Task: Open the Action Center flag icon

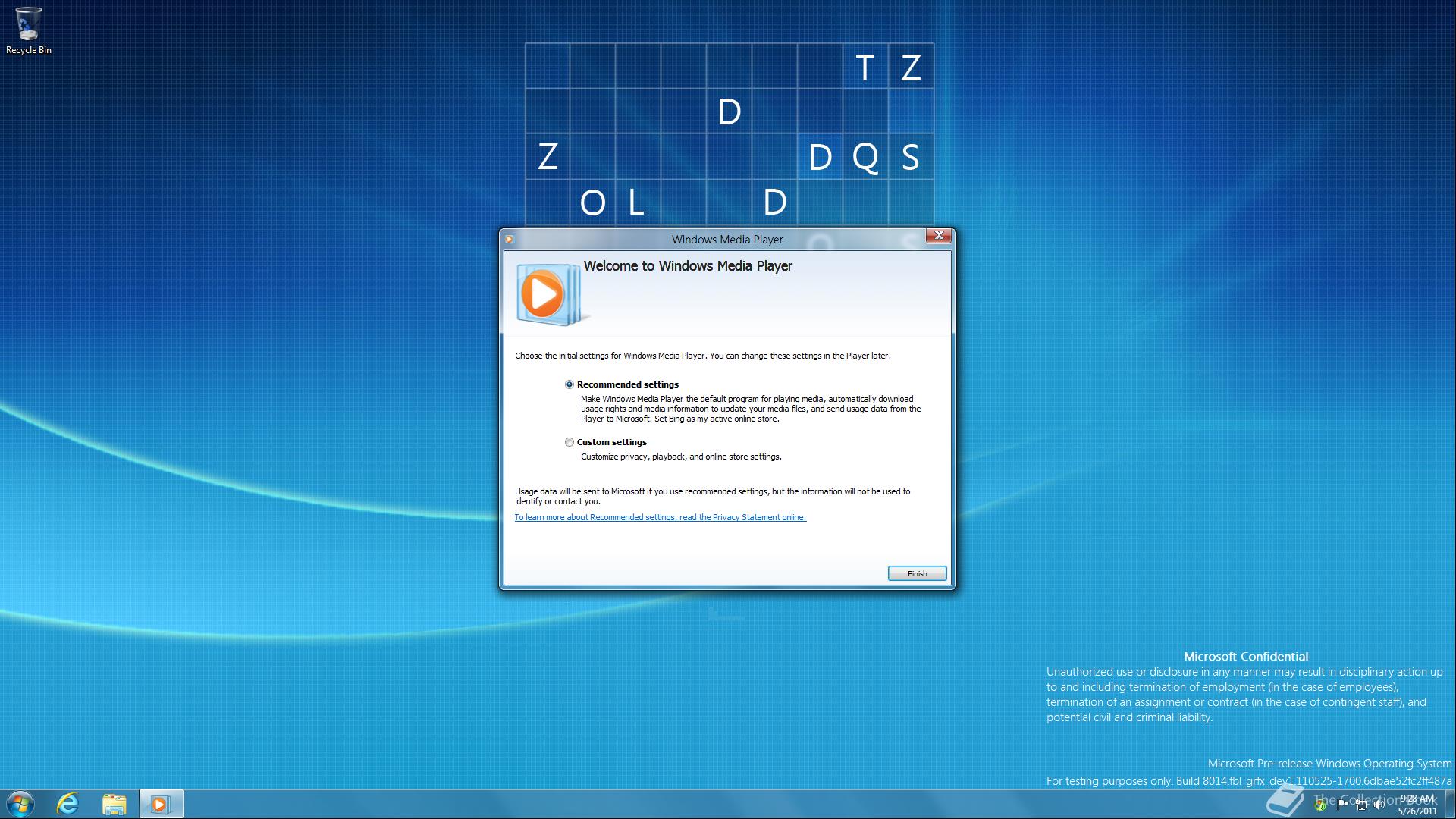Action: pyautogui.click(x=1342, y=805)
